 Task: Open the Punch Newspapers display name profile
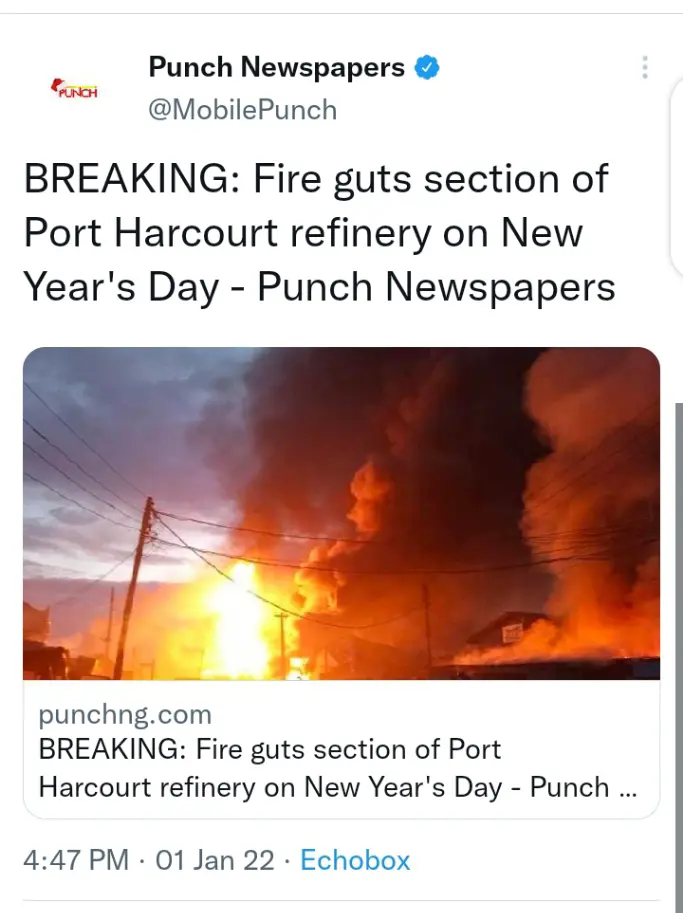click(x=277, y=67)
